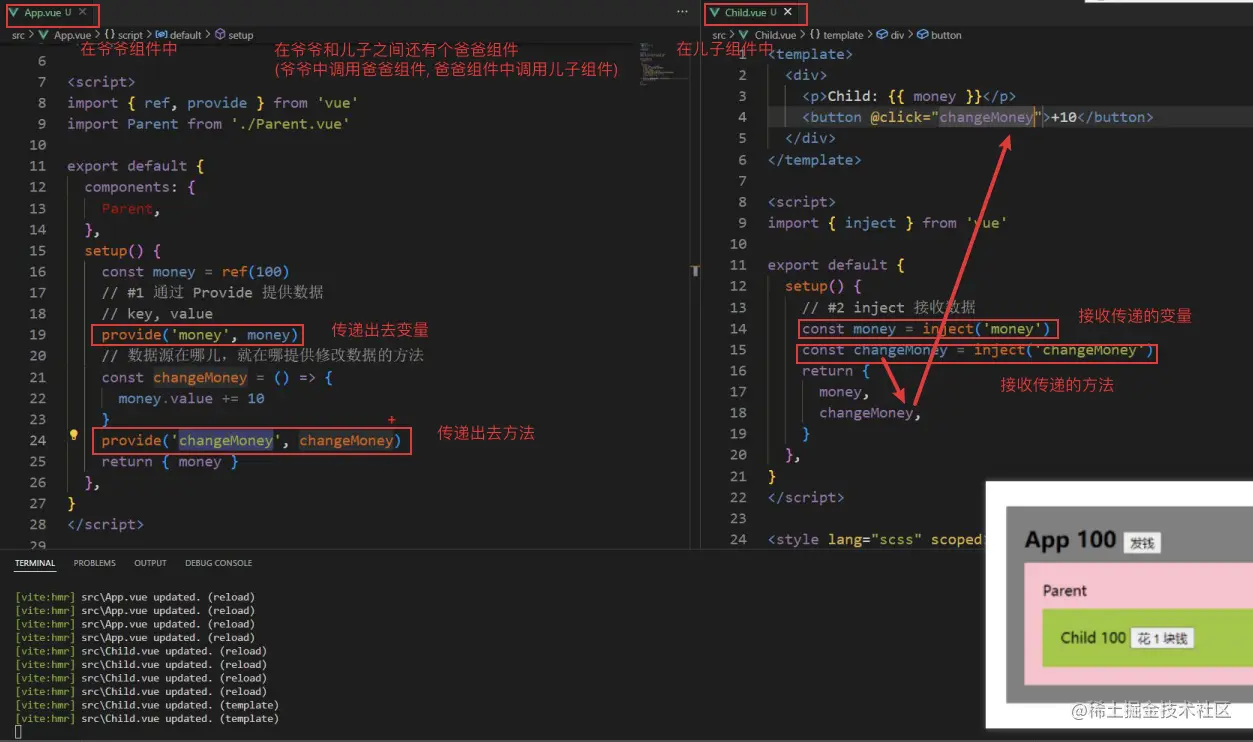Click the "// key, value" comment line
This screenshot has height=742, width=1253.
click(156, 314)
